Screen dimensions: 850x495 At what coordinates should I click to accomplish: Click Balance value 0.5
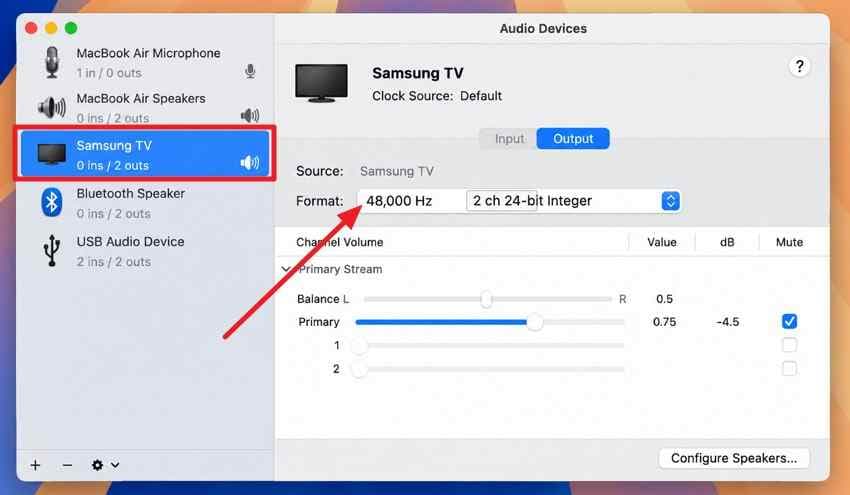coord(664,299)
